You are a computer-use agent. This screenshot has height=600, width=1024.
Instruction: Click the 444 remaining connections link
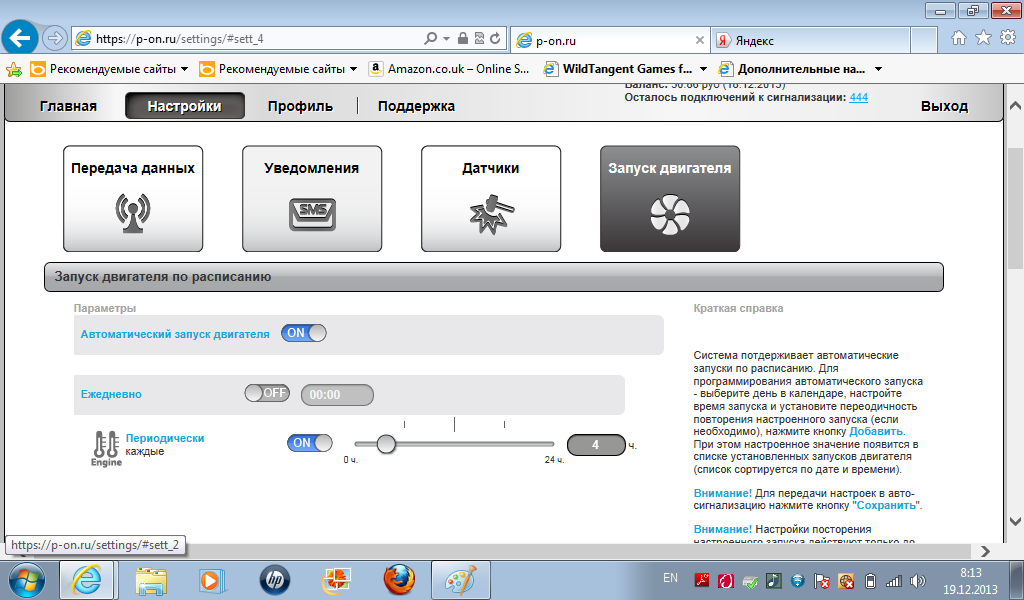(858, 97)
